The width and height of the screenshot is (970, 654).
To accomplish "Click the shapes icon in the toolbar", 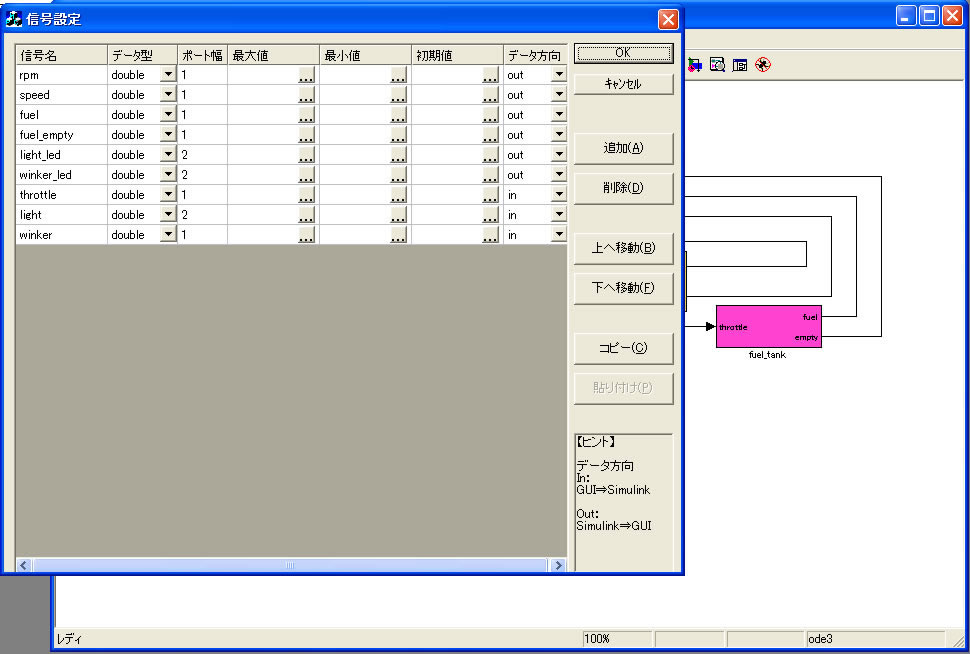I will click(694, 65).
